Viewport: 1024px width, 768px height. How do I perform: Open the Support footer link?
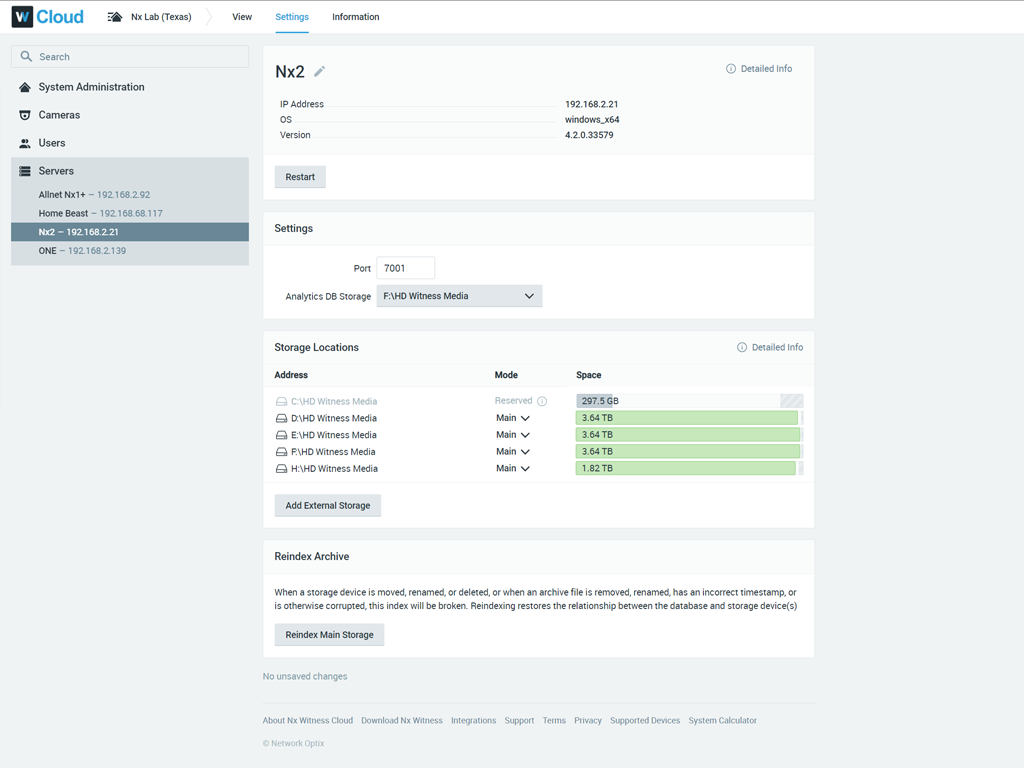click(x=519, y=720)
